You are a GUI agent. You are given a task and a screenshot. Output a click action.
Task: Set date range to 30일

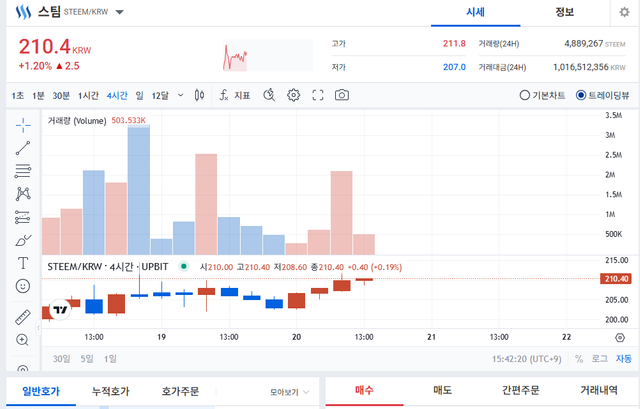pos(61,359)
